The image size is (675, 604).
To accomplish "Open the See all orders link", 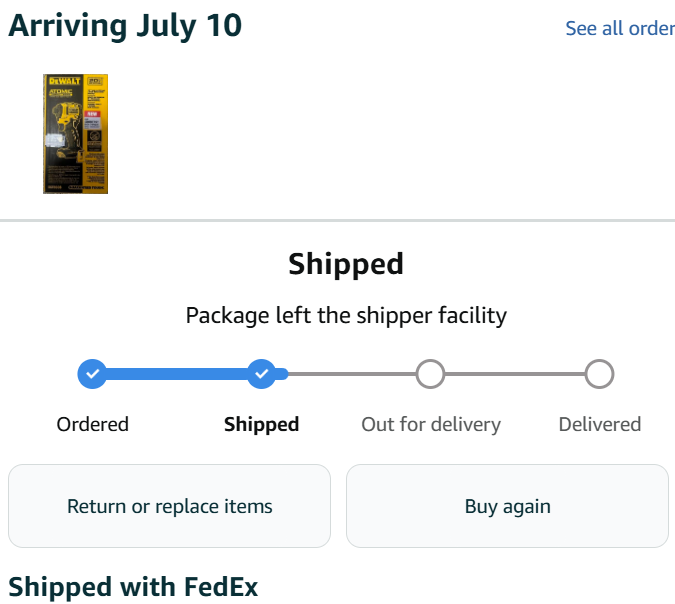I will 619,28.
